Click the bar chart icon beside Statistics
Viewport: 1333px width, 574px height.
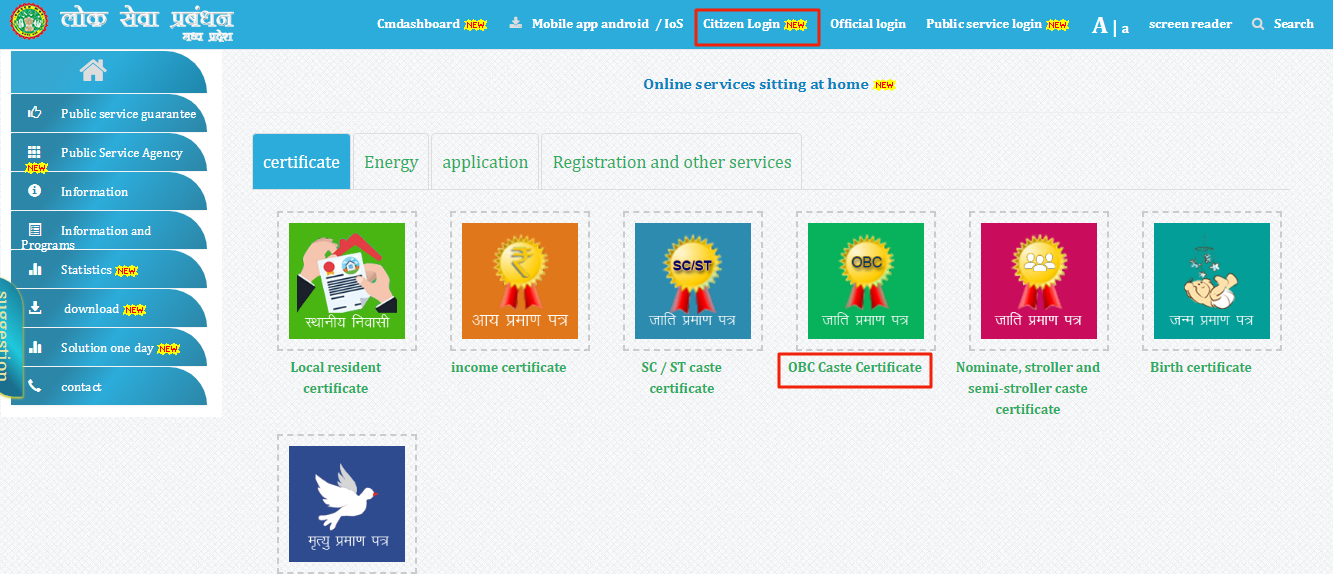[x=35, y=269]
